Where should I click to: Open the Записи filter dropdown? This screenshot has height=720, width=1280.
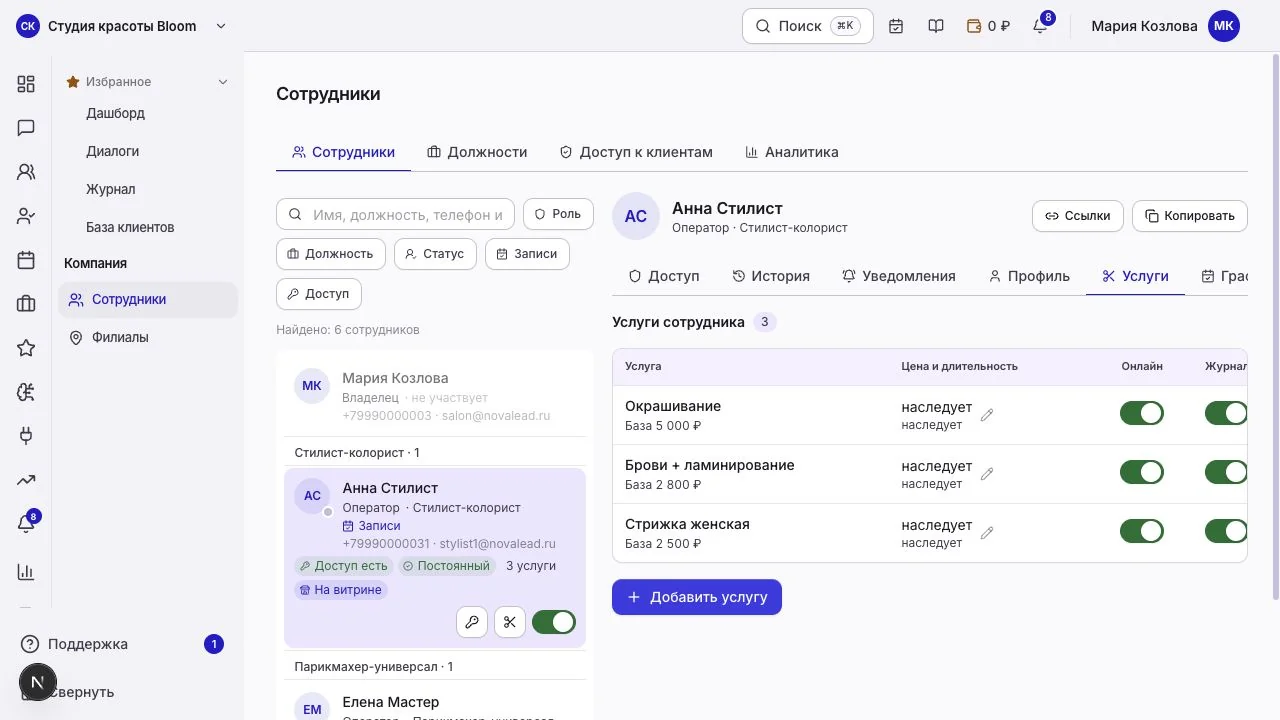coord(527,254)
